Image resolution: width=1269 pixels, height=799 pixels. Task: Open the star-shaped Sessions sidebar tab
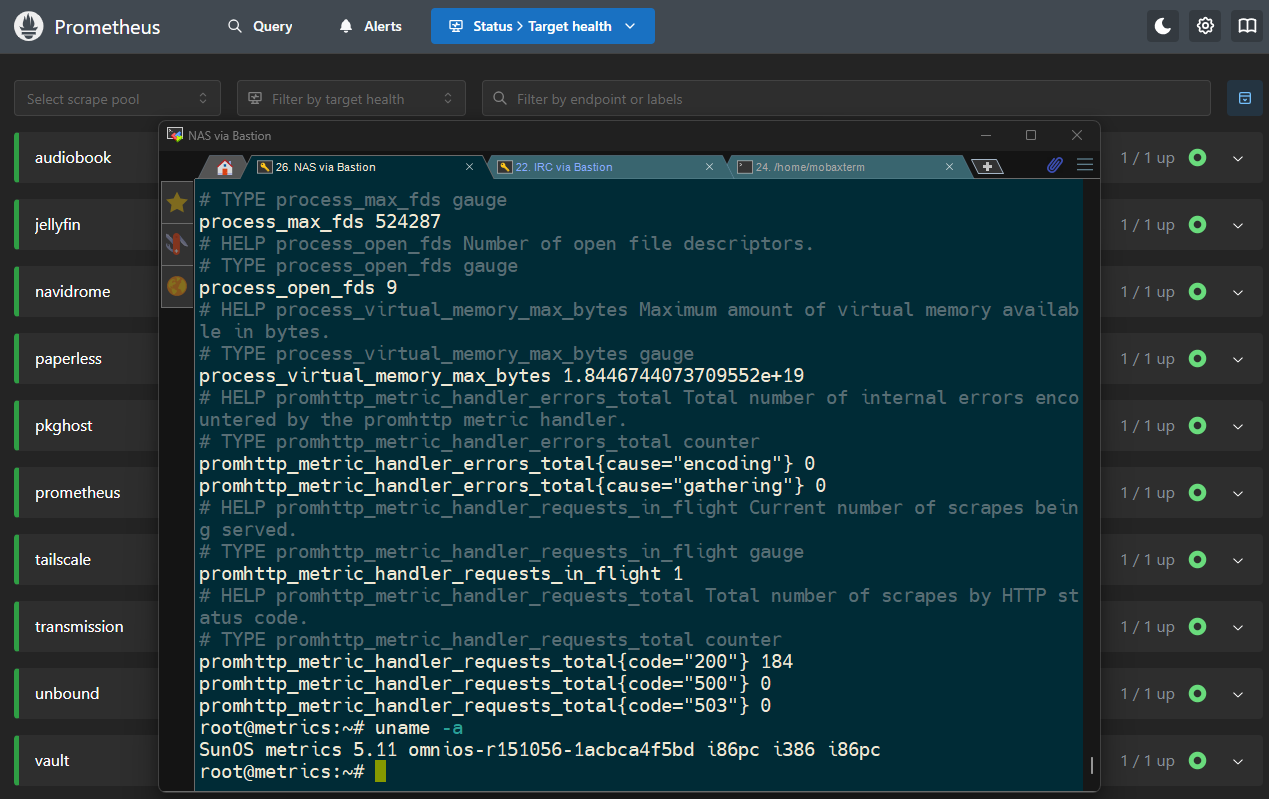177,203
